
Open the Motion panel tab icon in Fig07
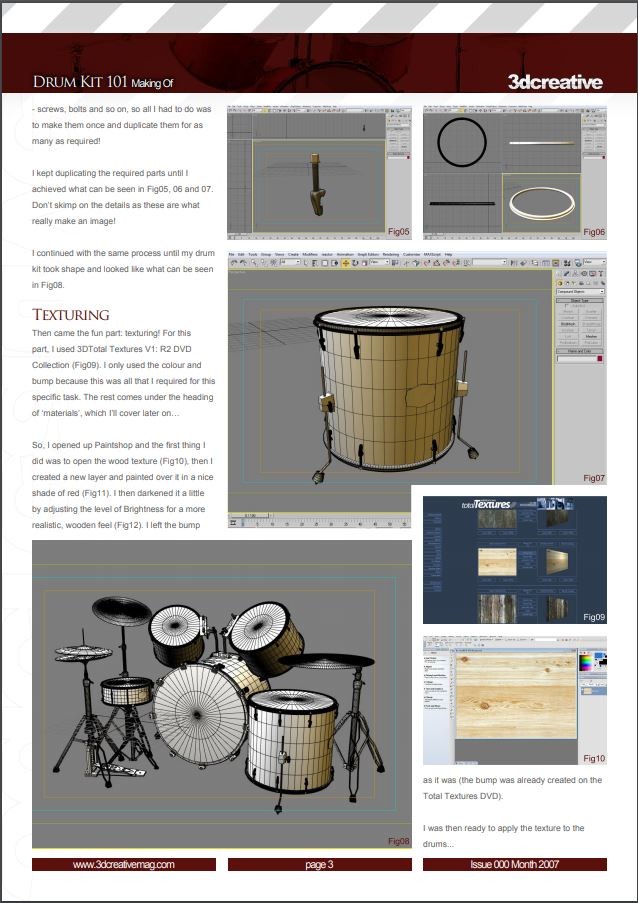coord(584,274)
